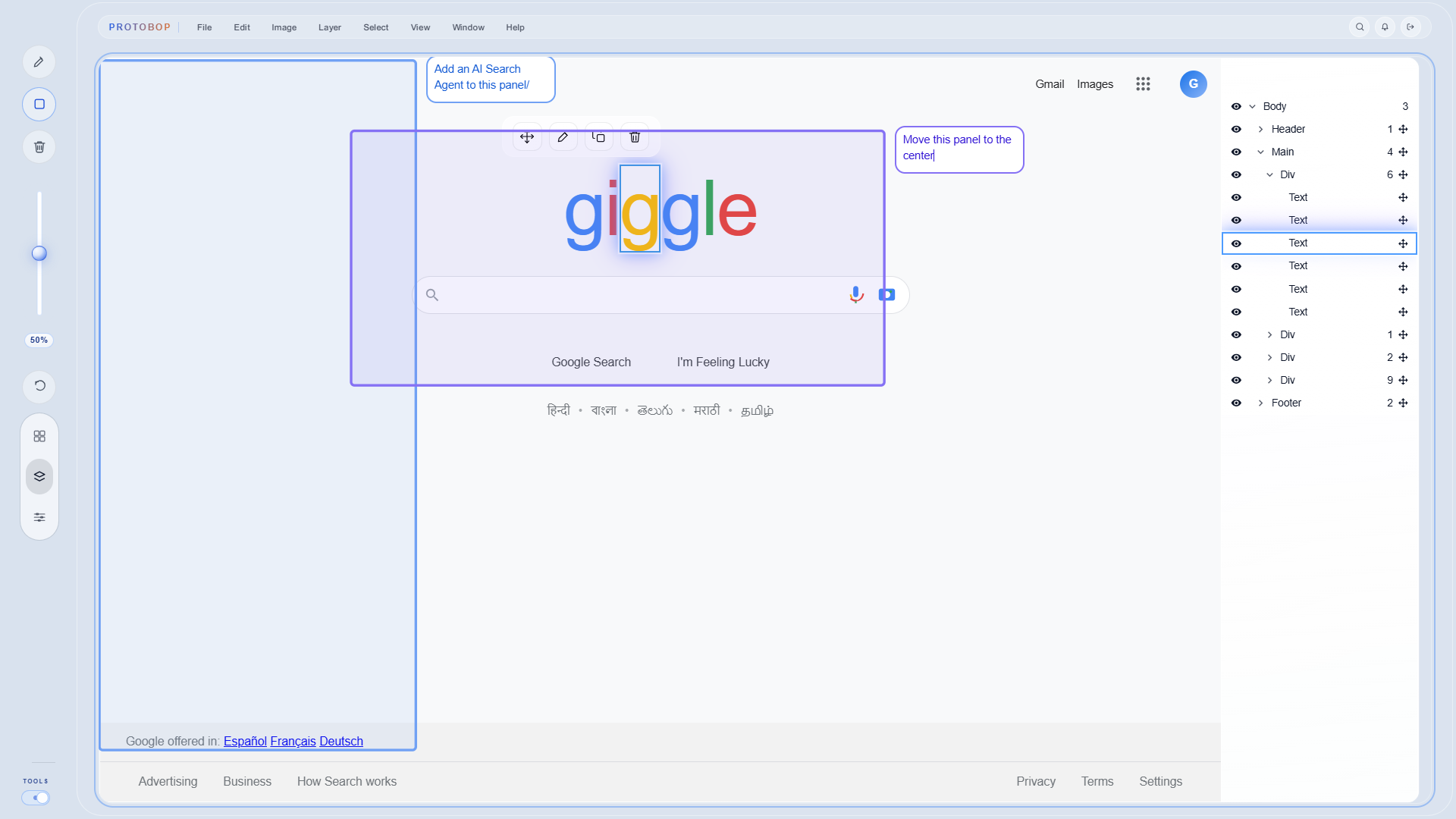Toggle visibility of the Footer layer
This screenshot has width=1456, height=819.
coord(1236,403)
